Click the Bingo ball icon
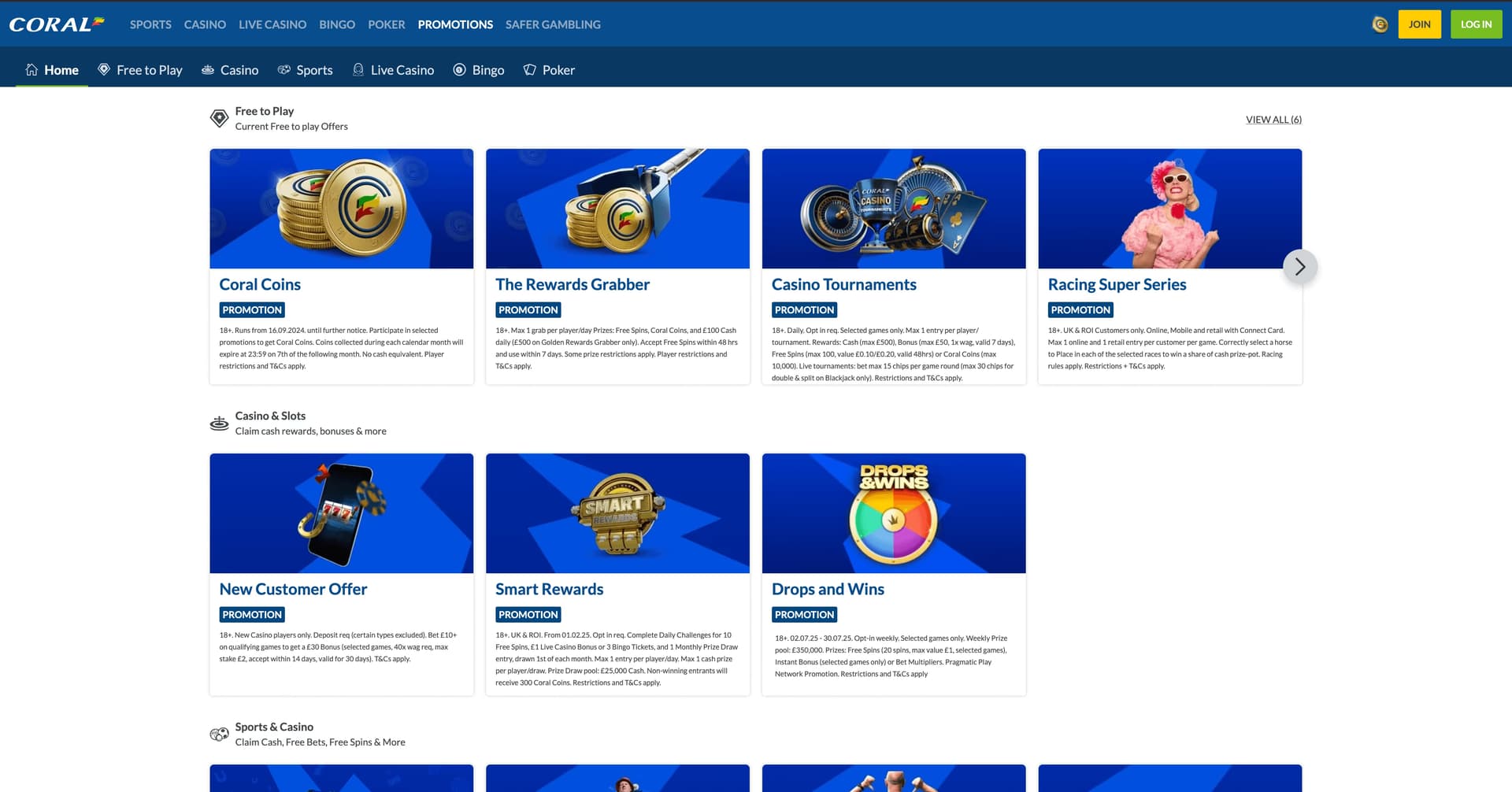The width and height of the screenshot is (1512, 792). 460,70
